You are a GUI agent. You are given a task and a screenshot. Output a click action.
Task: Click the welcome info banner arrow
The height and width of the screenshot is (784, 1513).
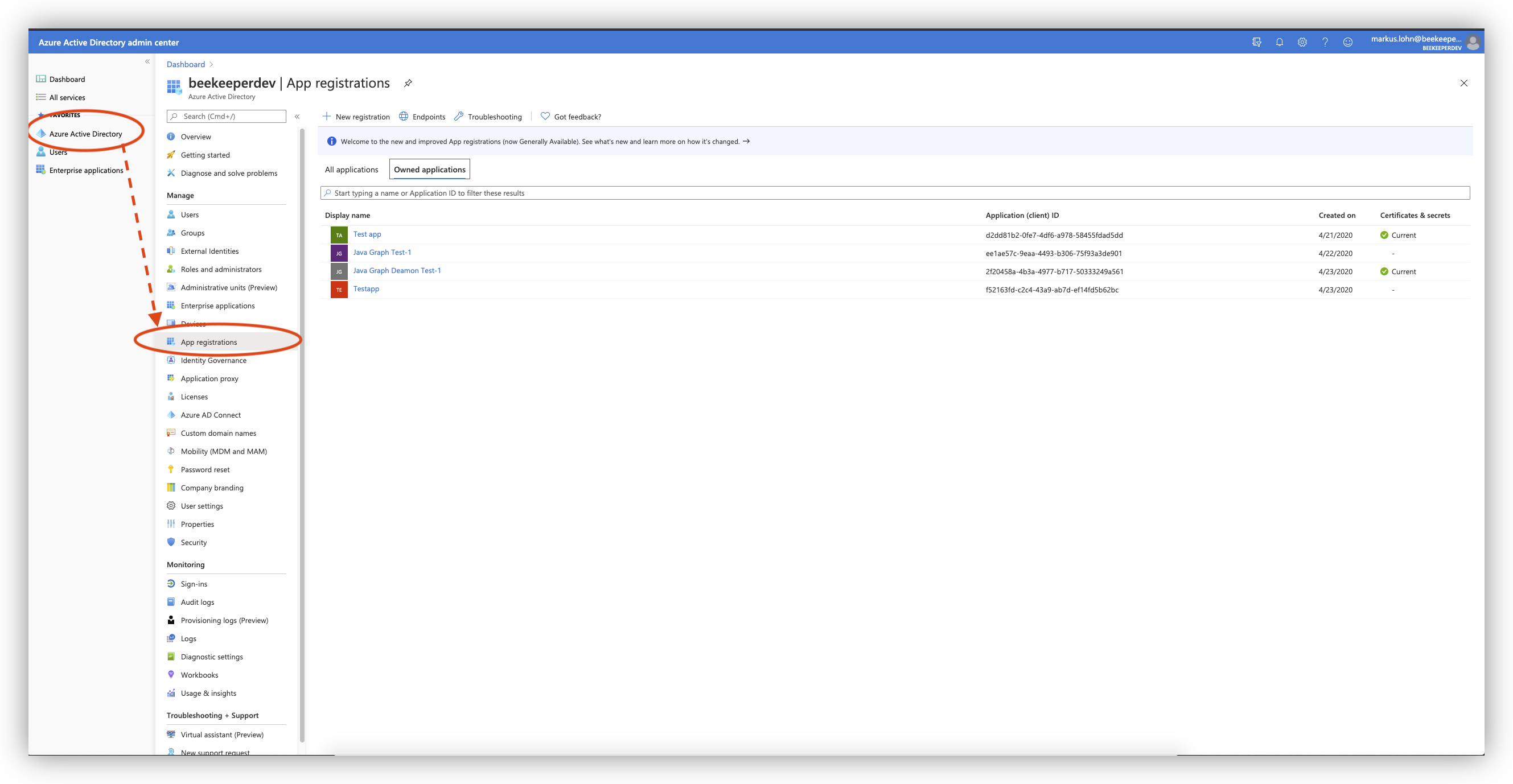coord(746,141)
